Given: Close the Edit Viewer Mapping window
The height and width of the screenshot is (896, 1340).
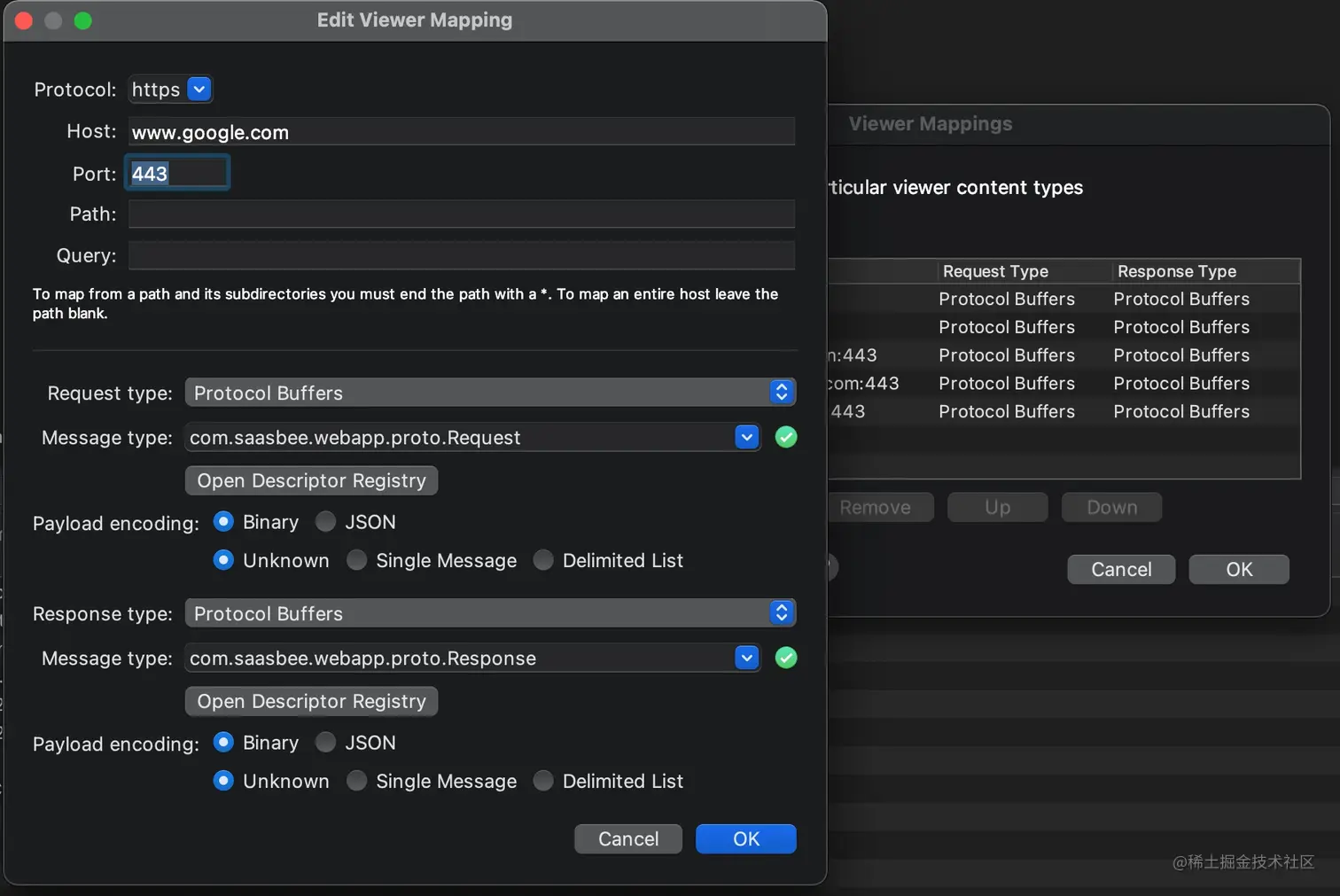Looking at the screenshot, I should click(24, 20).
